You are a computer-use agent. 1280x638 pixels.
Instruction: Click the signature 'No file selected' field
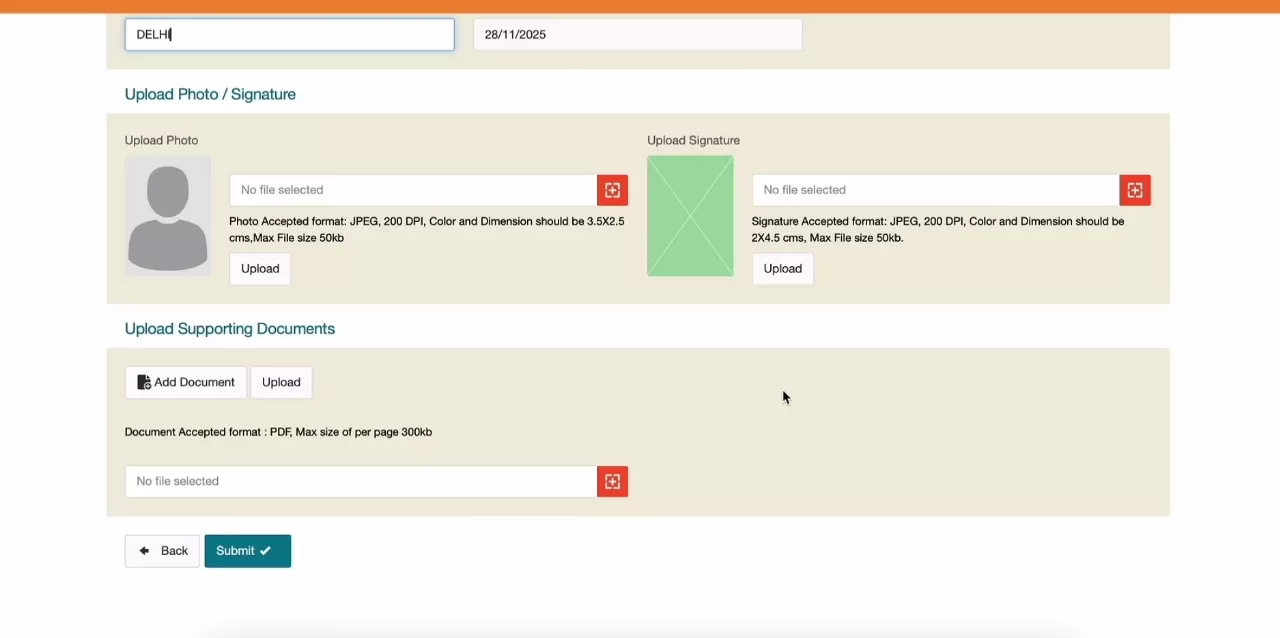click(935, 190)
